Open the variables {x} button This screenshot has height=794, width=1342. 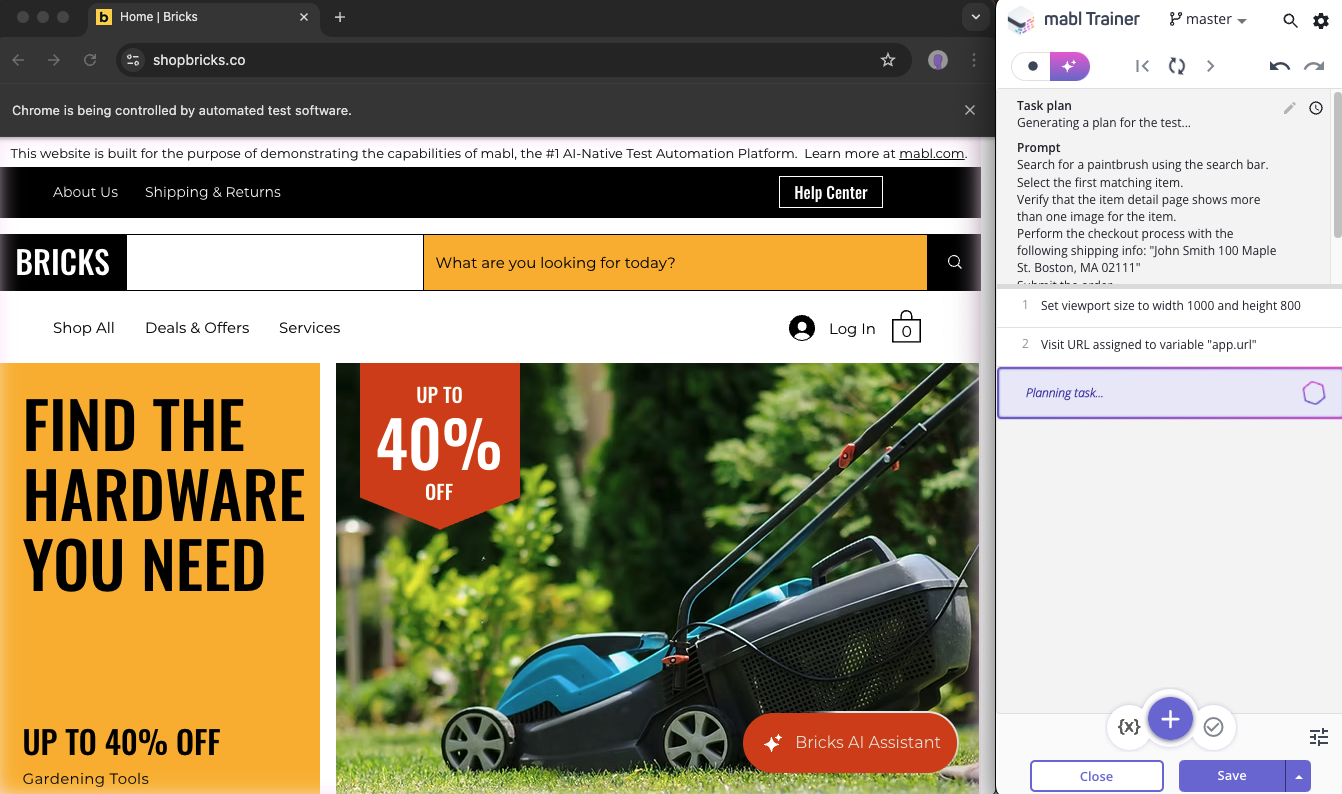point(1129,727)
